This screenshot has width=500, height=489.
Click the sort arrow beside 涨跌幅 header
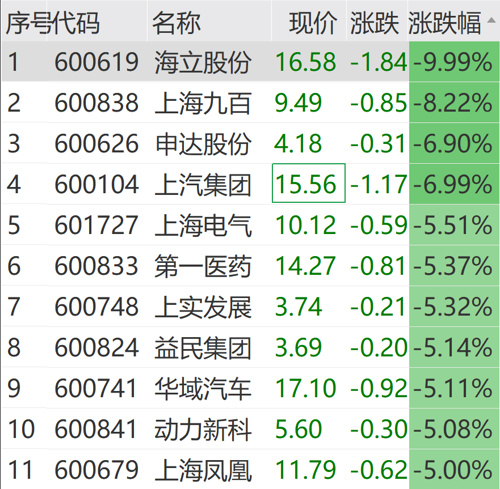[x=491, y=21]
